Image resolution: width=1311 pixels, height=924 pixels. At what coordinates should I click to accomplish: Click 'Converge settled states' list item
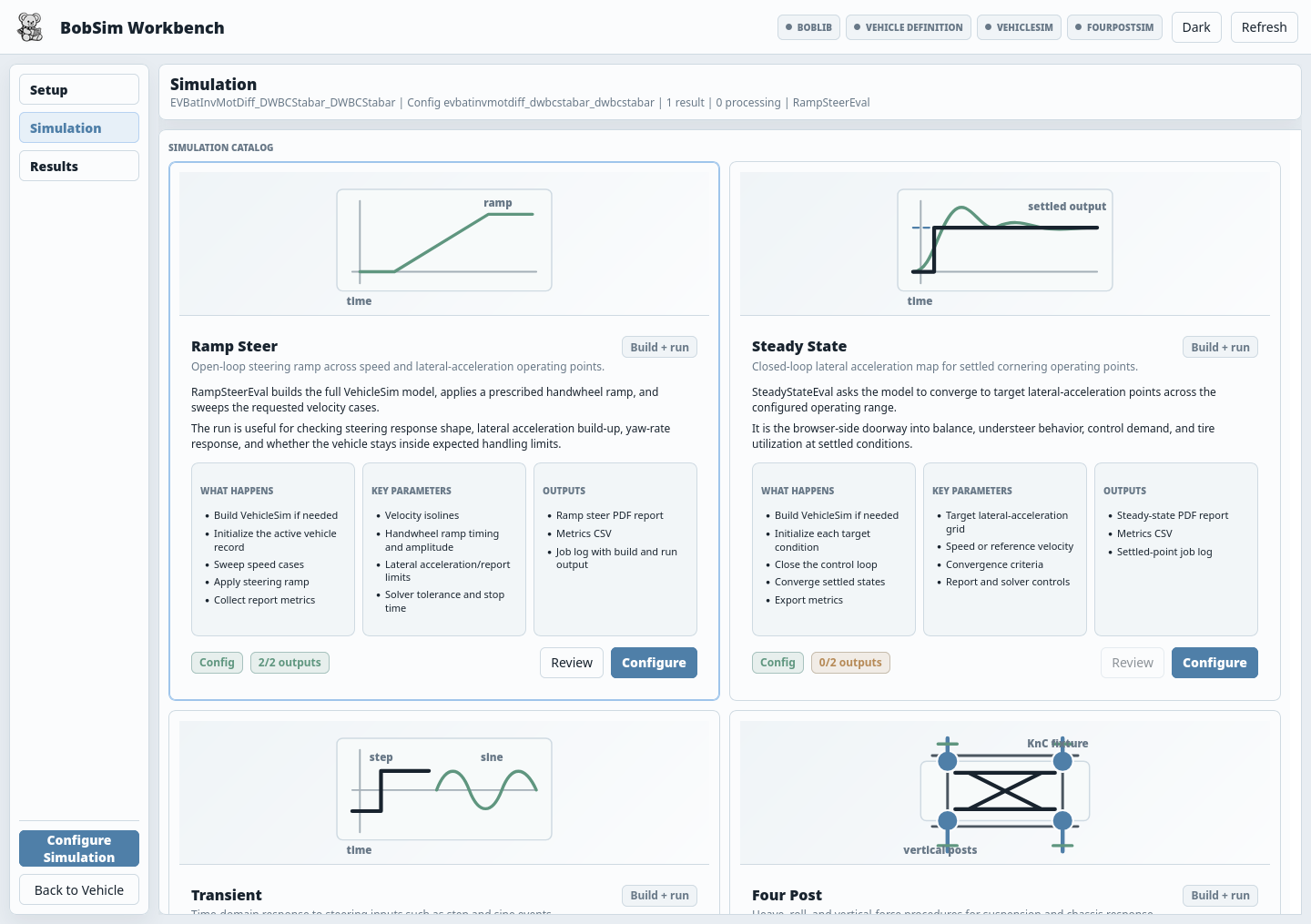pos(829,582)
